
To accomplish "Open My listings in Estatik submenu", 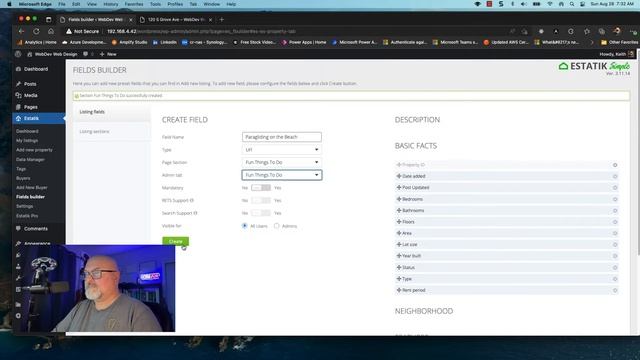I will [27, 140].
